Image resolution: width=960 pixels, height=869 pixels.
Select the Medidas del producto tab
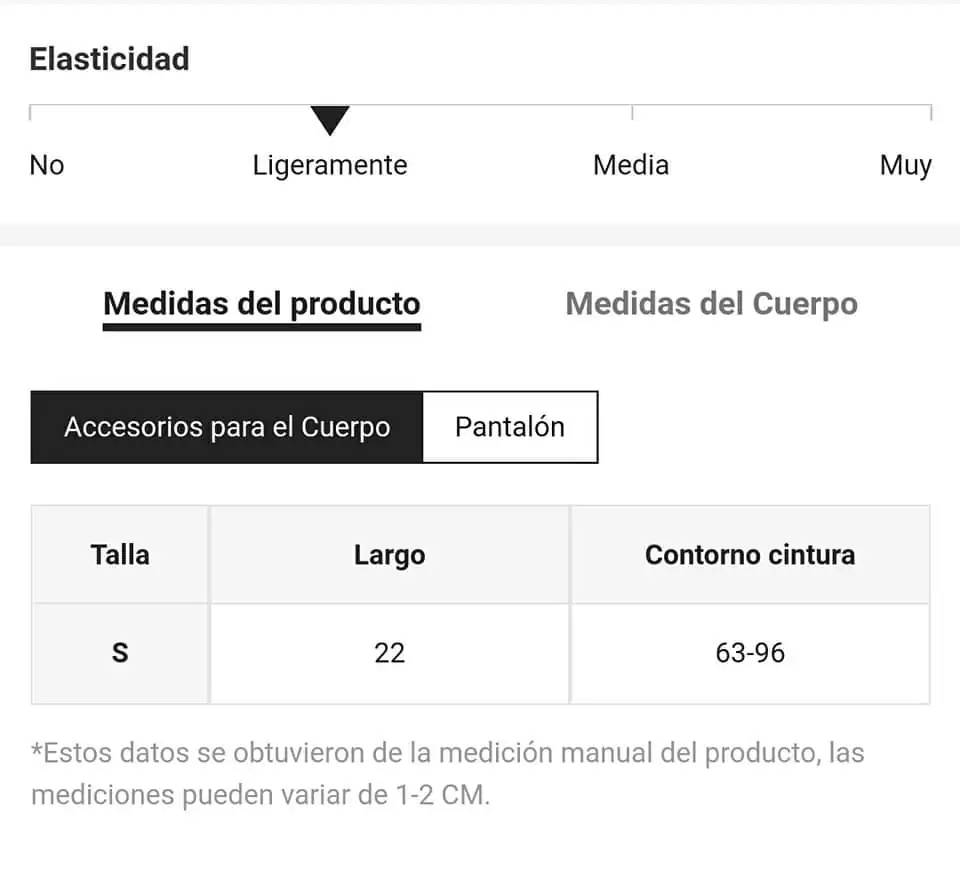(261, 304)
